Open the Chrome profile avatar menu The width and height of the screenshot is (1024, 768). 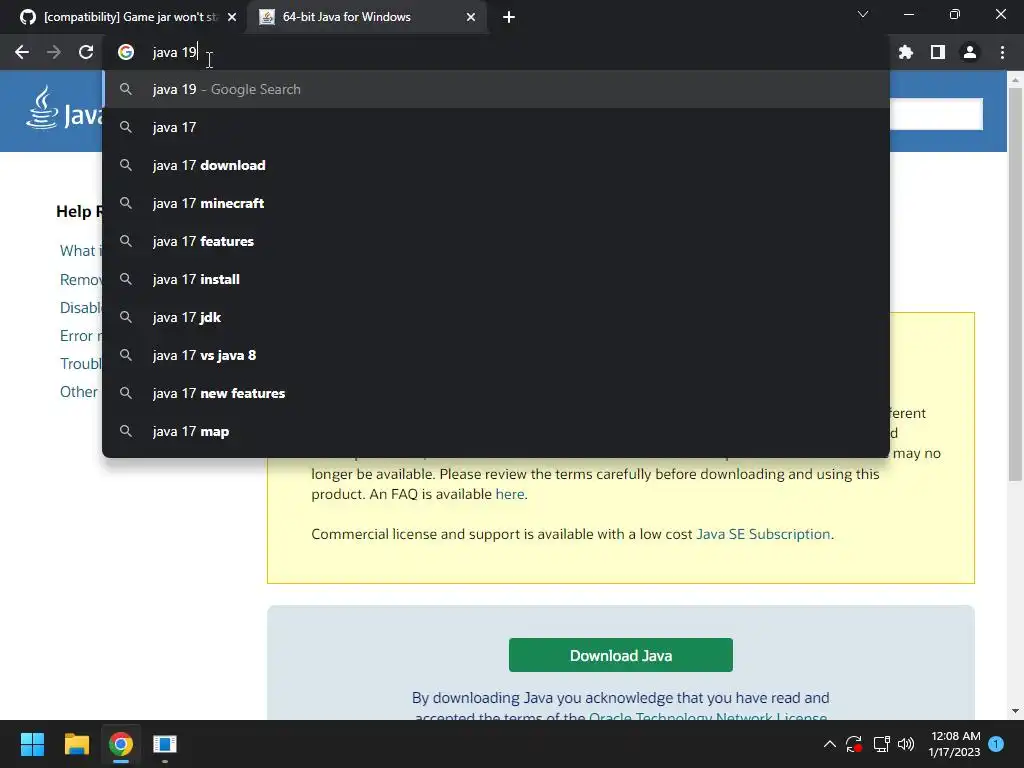coord(969,52)
